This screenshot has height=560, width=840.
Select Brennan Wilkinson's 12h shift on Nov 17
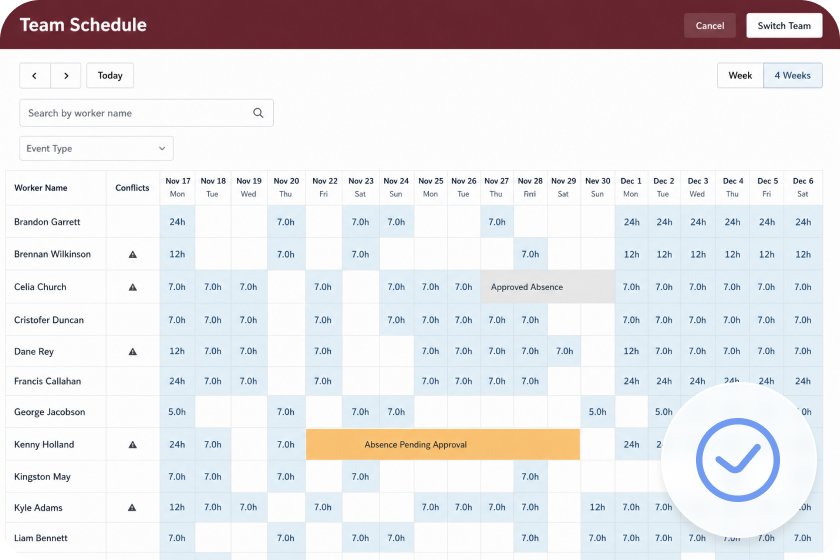(177, 254)
